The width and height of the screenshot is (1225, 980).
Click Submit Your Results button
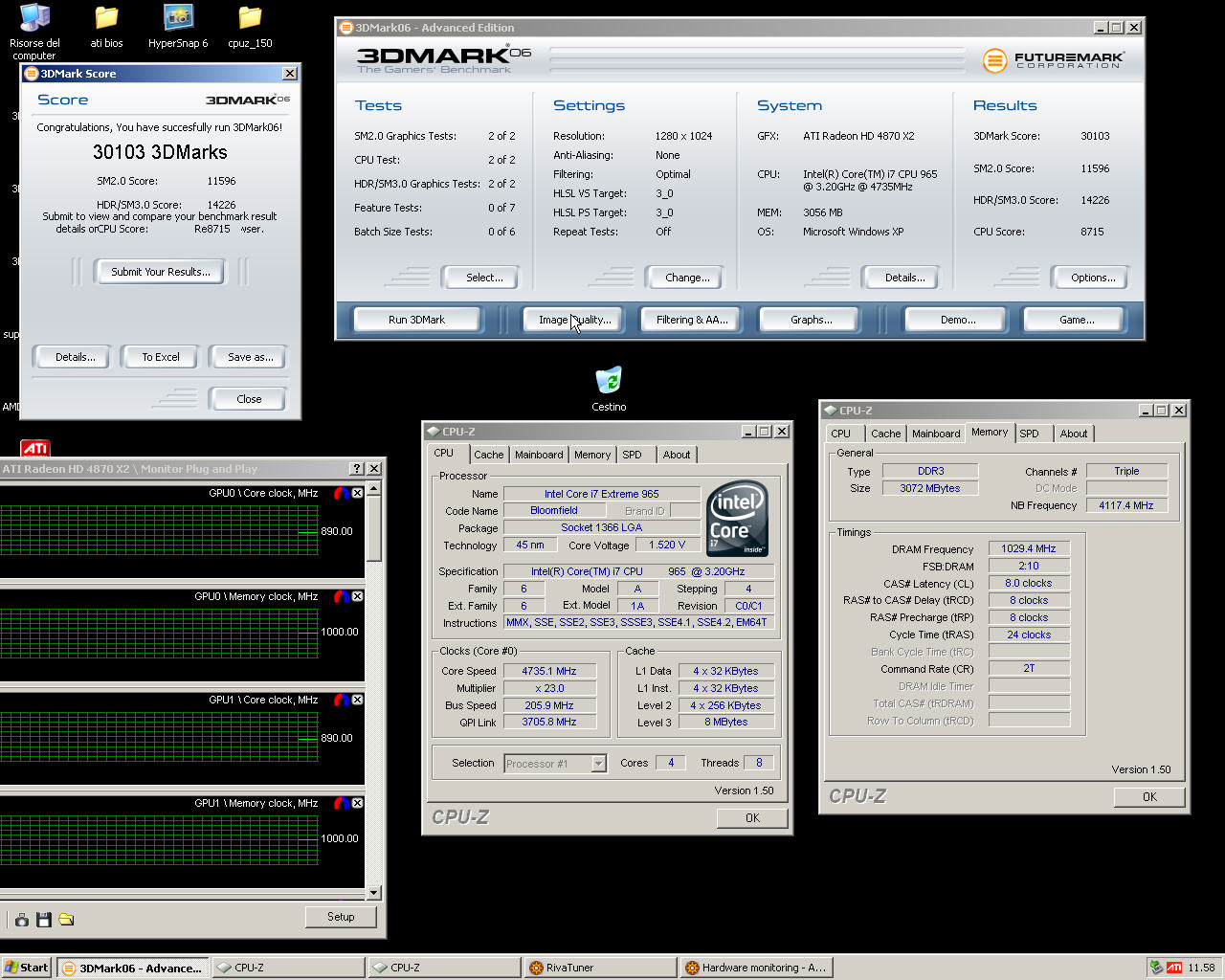(x=160, y=272)
